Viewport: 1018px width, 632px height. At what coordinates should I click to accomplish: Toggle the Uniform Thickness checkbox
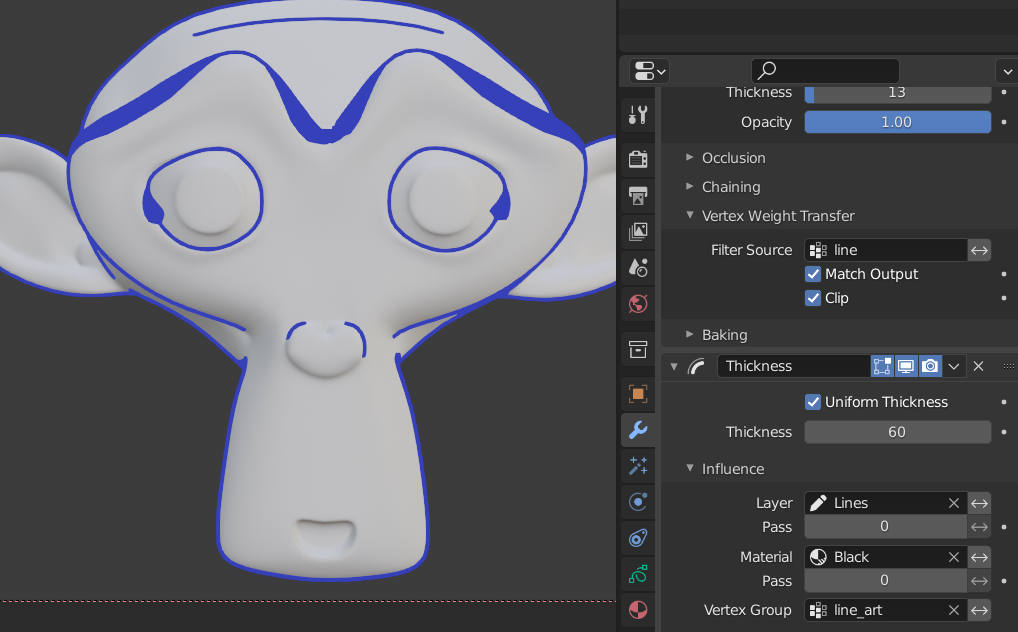(x=813, y=402)
